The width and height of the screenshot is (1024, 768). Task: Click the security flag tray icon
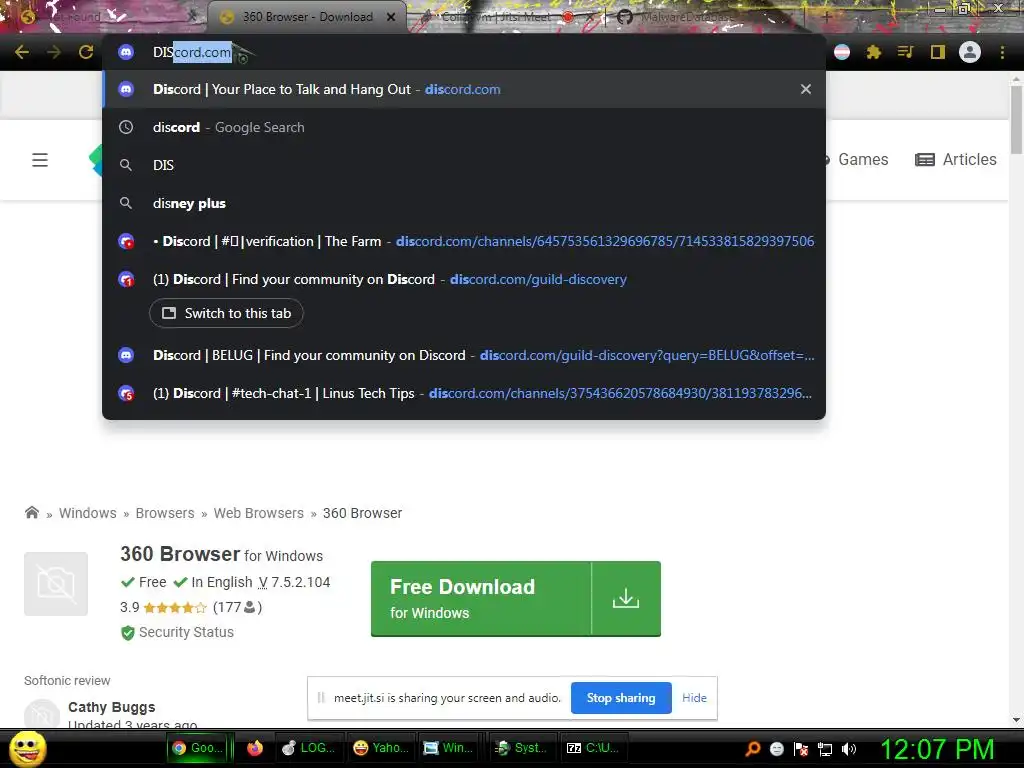(x=801, y=749)
